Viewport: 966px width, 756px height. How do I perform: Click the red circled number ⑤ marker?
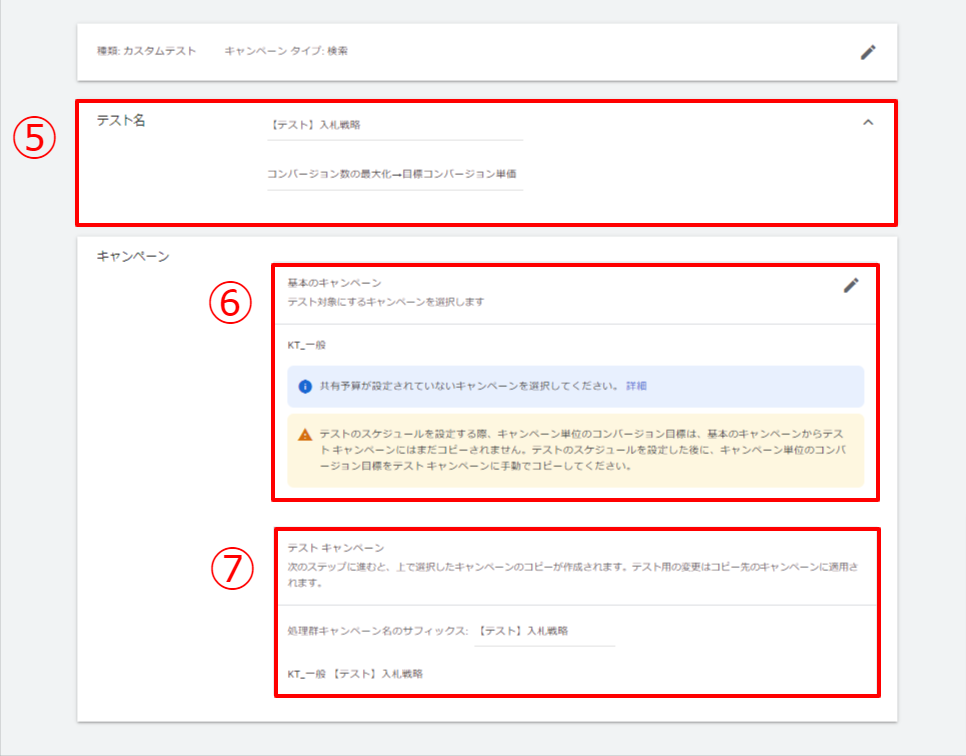pos(35,139)
